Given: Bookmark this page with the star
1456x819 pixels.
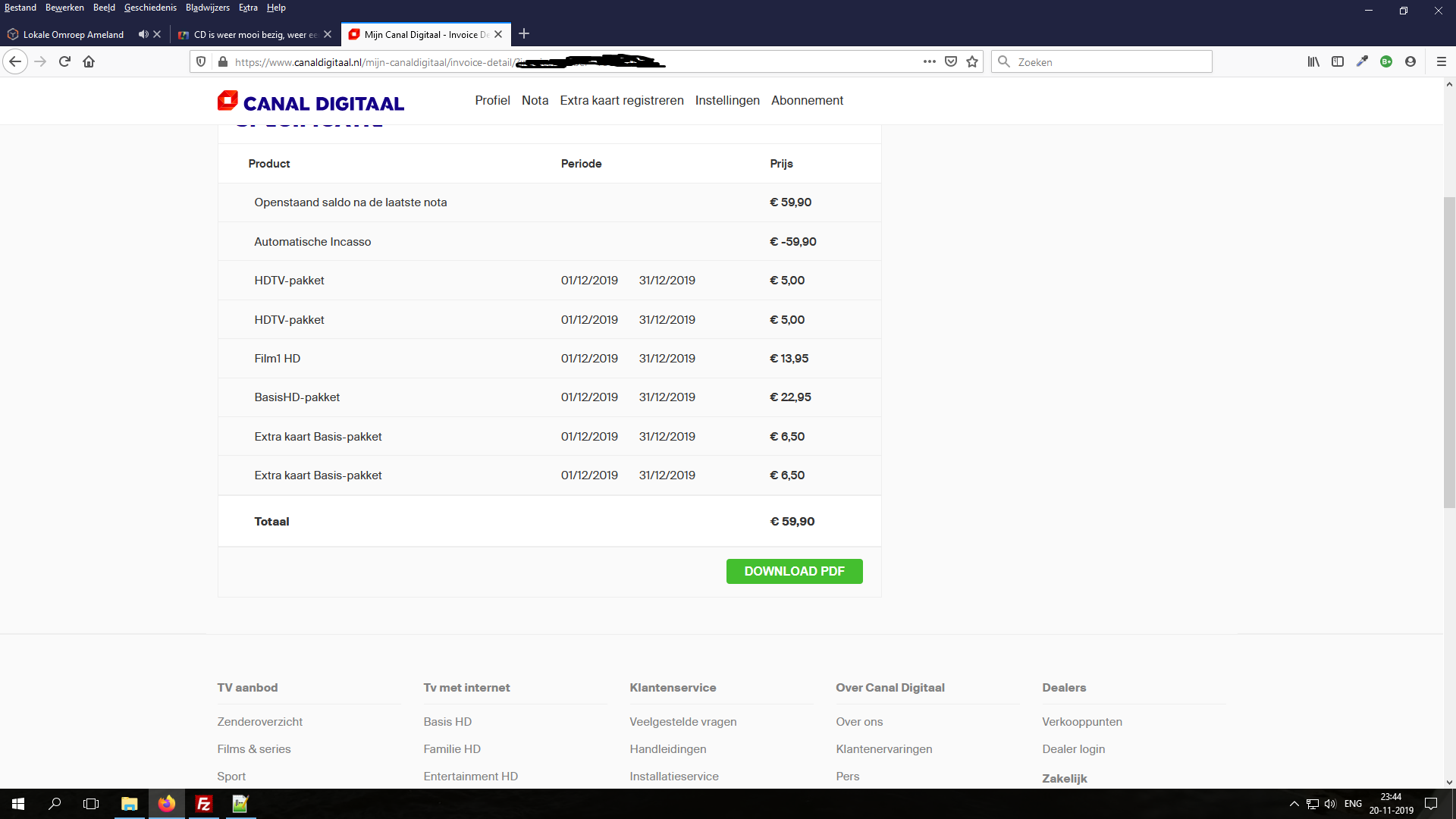Looking at the screenshot, I should [x=972, y=61].
